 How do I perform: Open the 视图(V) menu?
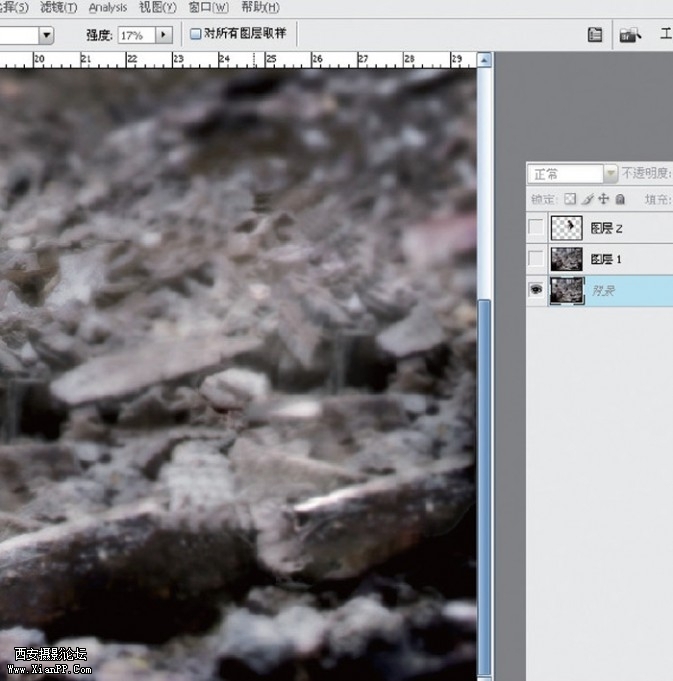tap(157, 7)
